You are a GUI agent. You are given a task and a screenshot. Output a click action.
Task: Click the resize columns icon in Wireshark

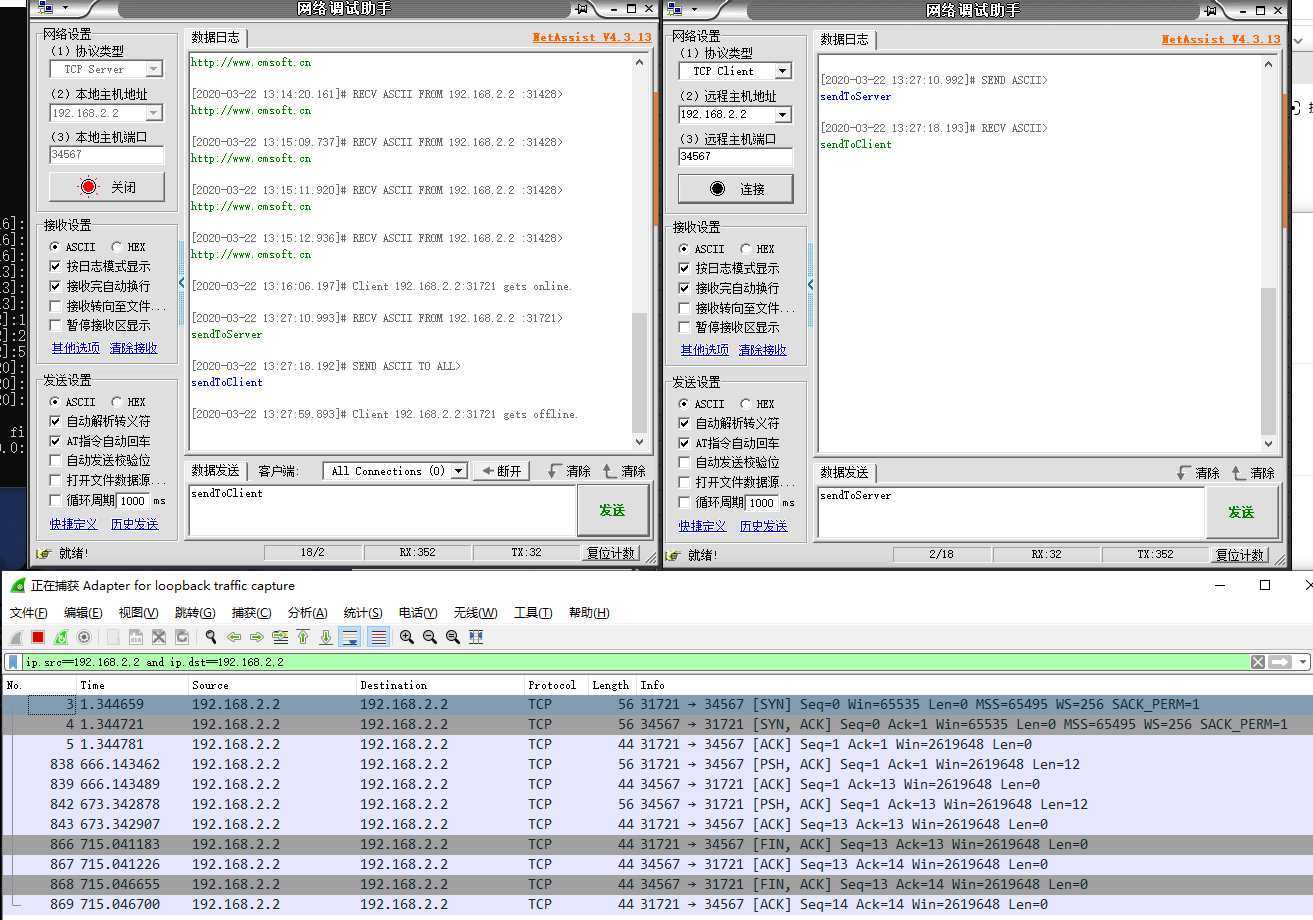pos(476,637)
